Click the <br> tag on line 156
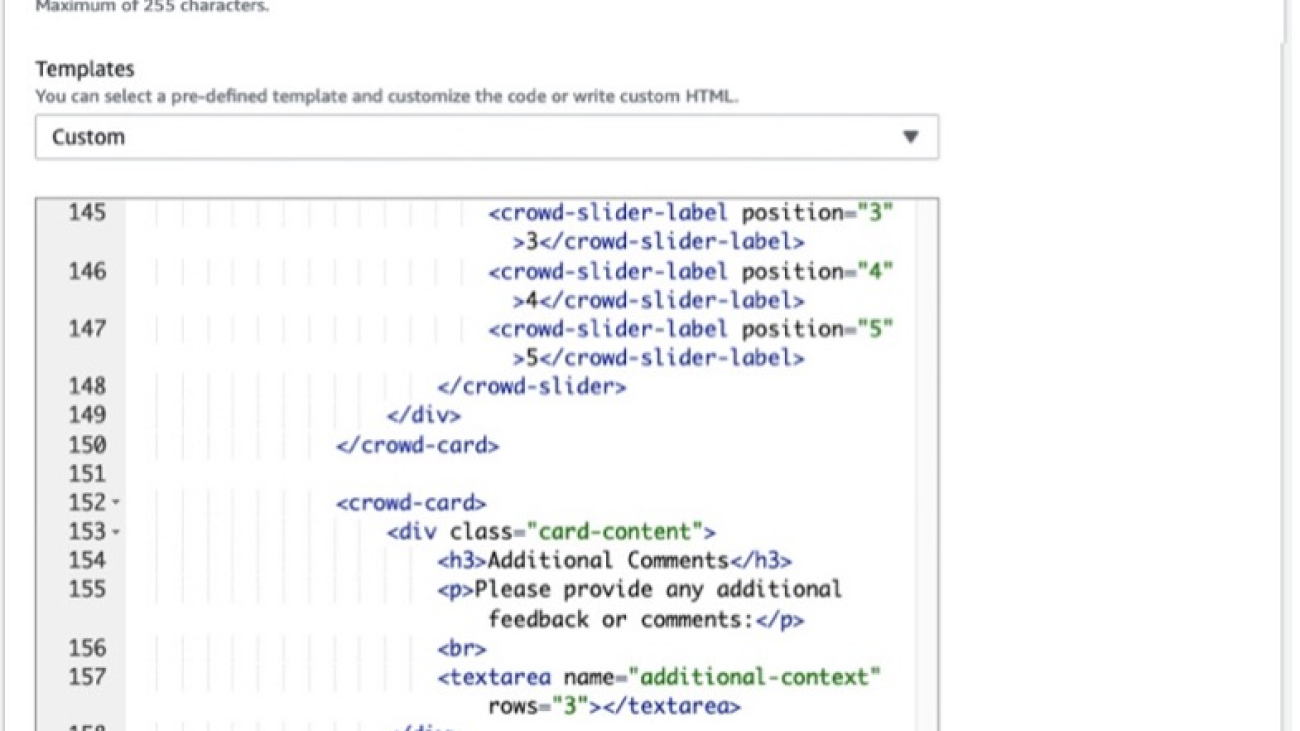Screen dimensions: 1300x731 [462, 648]
